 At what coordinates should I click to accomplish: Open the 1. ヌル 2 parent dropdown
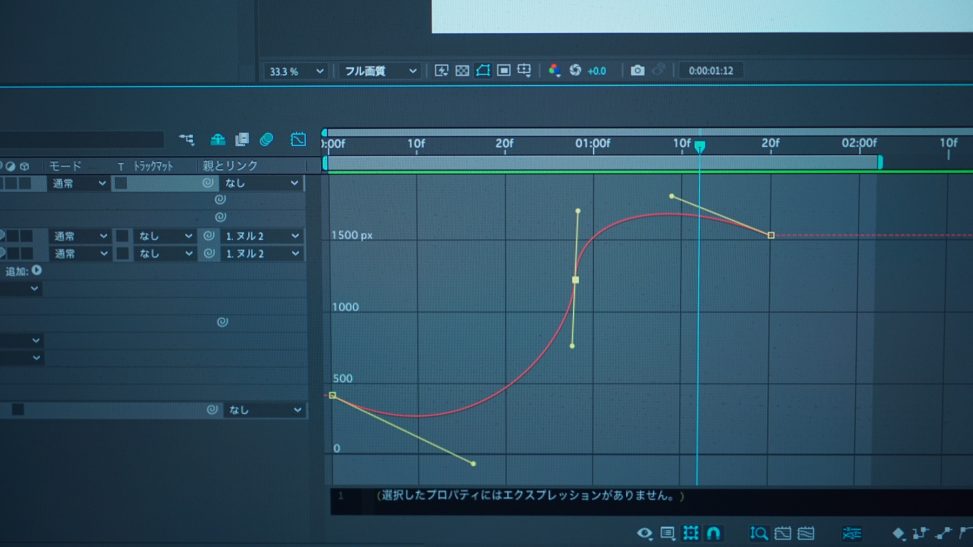[x=261, y=236]
